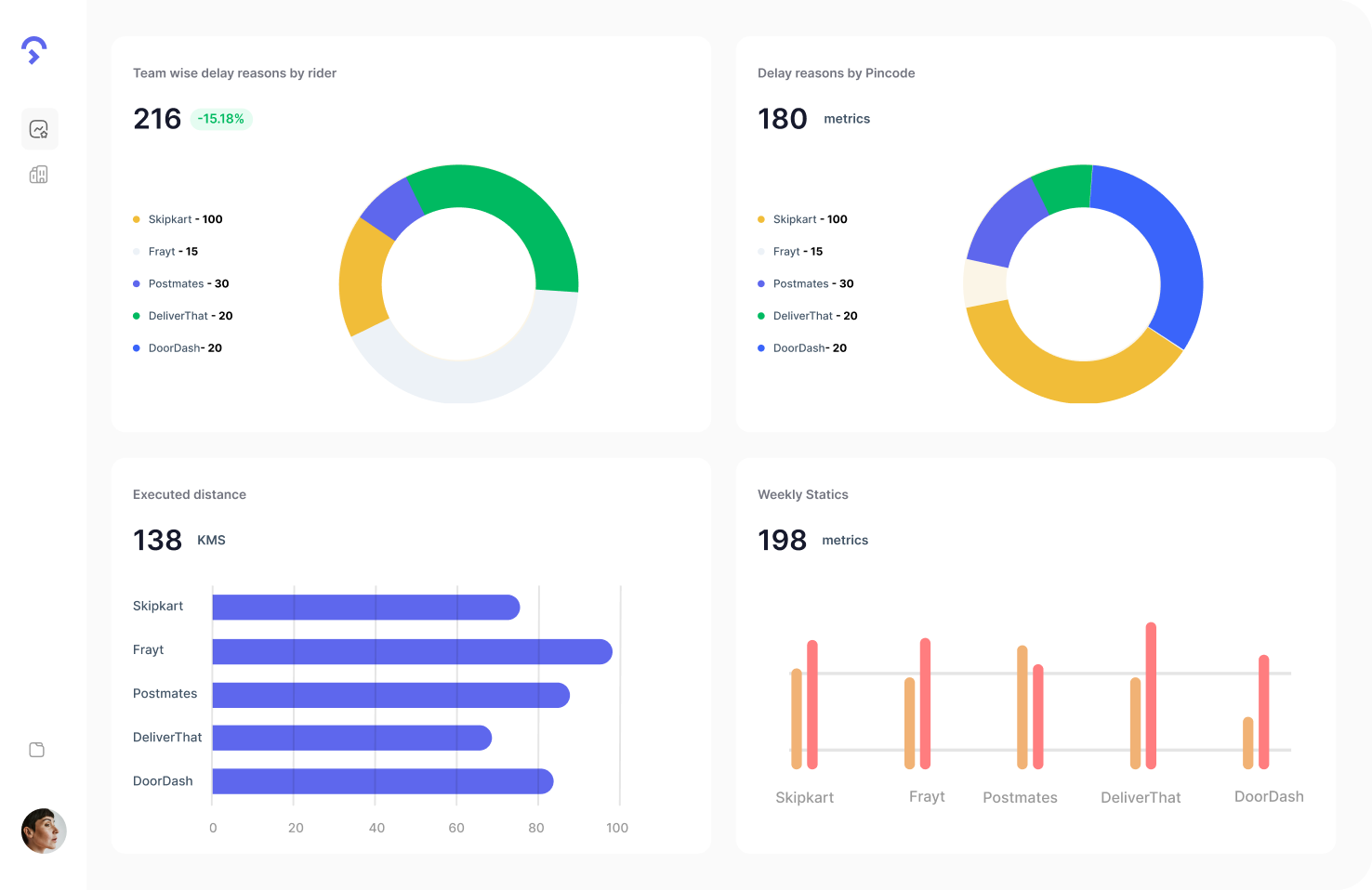Open the folder icon near sidebar bottom

[x=37, y=750]
